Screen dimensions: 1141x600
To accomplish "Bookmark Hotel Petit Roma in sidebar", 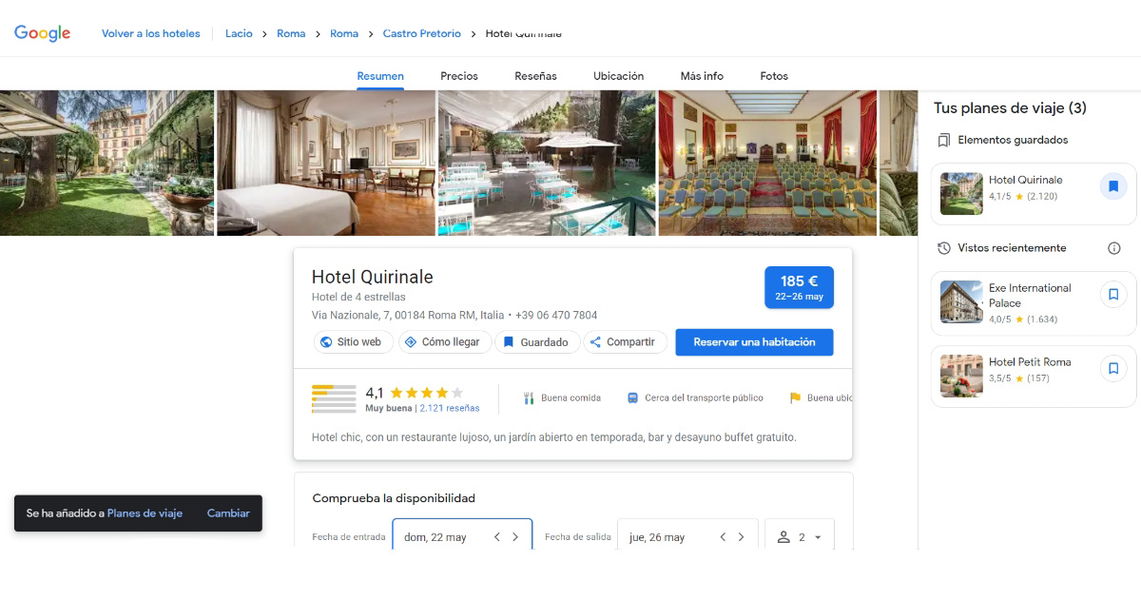I will [x=1113, y=368].
